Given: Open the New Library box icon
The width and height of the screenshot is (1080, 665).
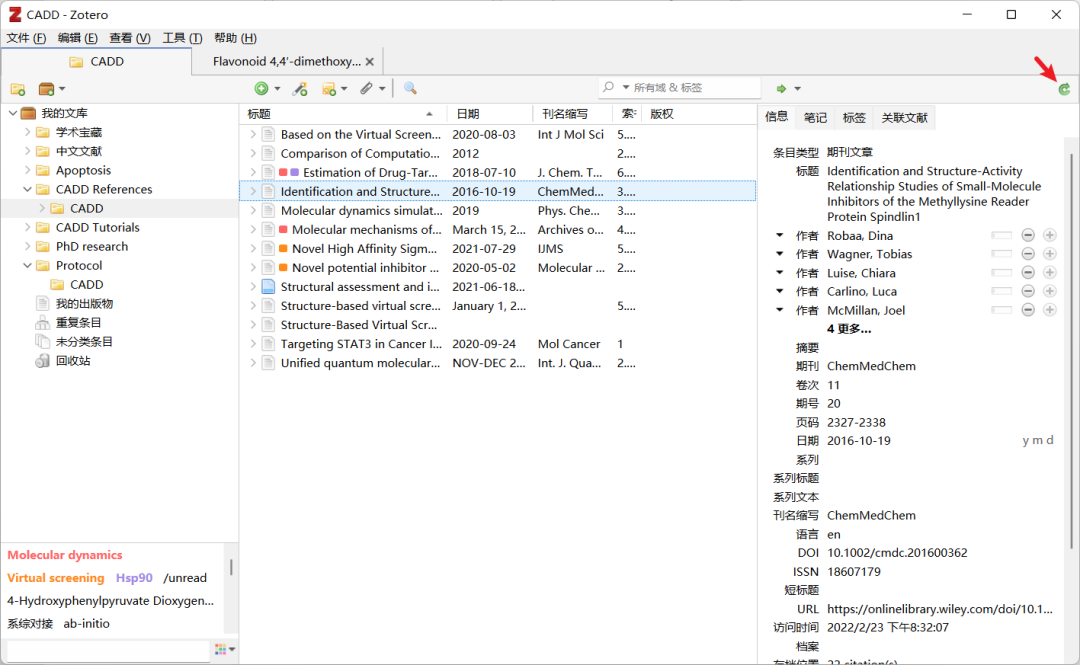Looking at the screenshot, I should tap(46, 89).
